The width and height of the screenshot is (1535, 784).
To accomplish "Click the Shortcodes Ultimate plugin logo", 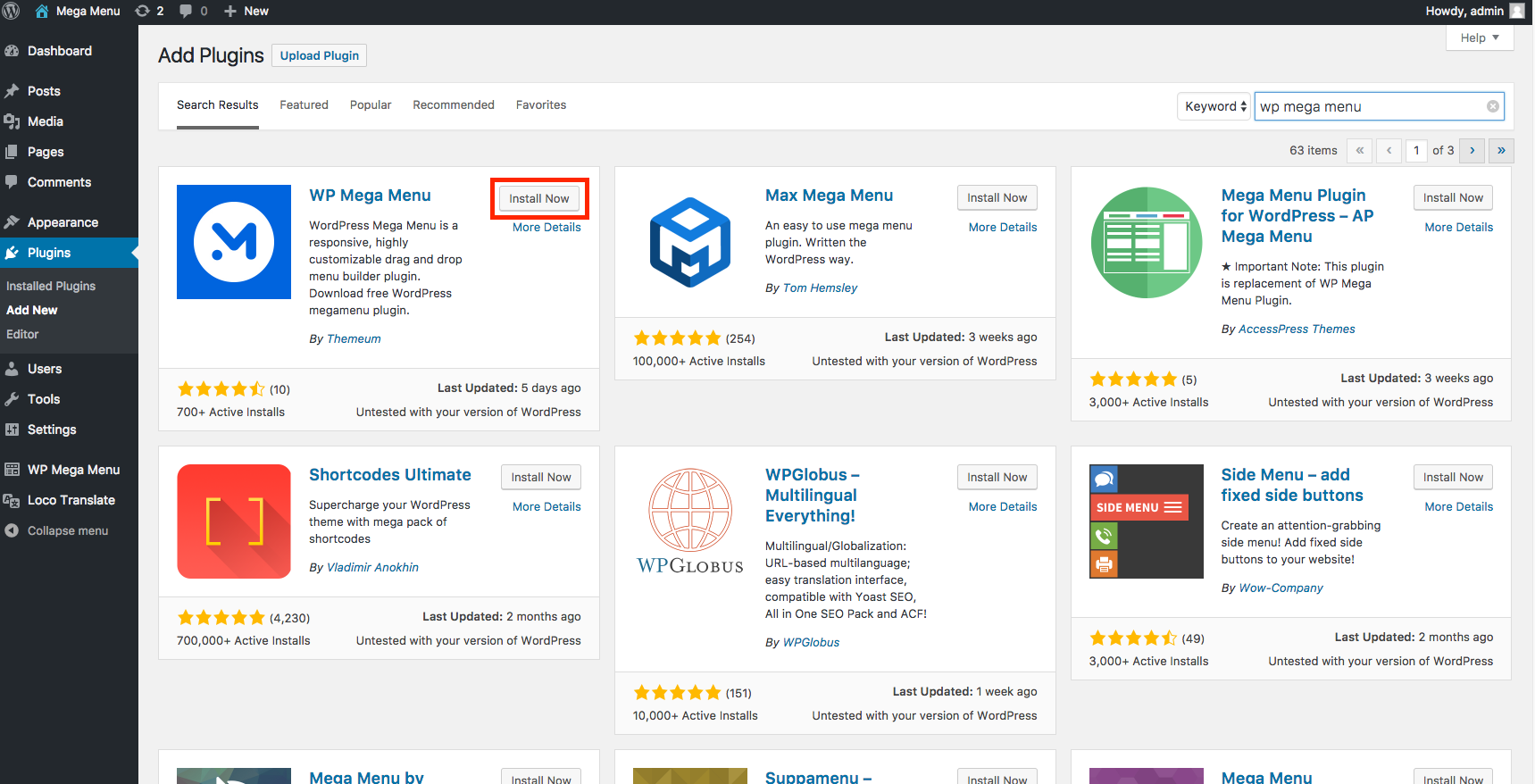I will pos(234,521).
